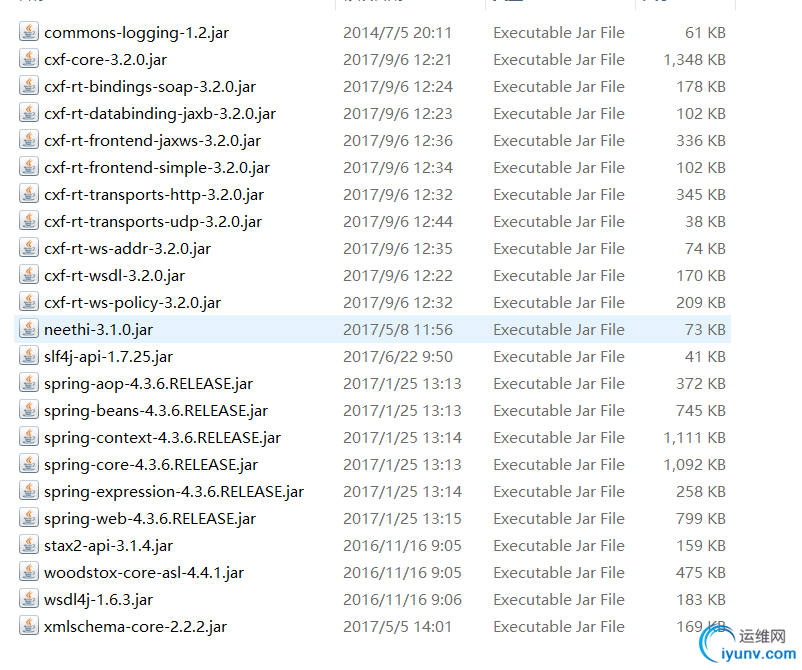Select the icon next to slf4j-api-1.7.25.jar

(29, 356)
